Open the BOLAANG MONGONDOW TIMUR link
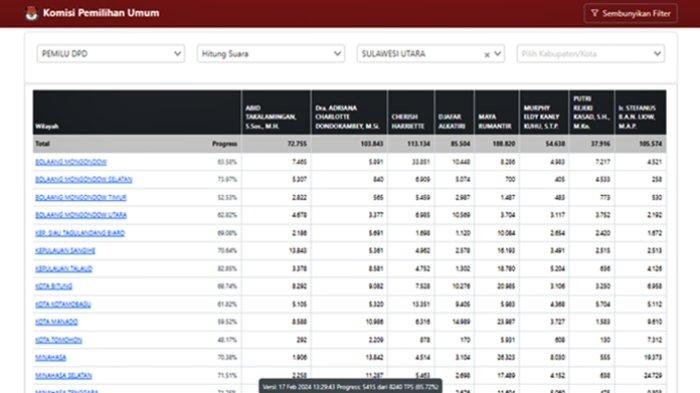700x393 pixels. point(81,197)
